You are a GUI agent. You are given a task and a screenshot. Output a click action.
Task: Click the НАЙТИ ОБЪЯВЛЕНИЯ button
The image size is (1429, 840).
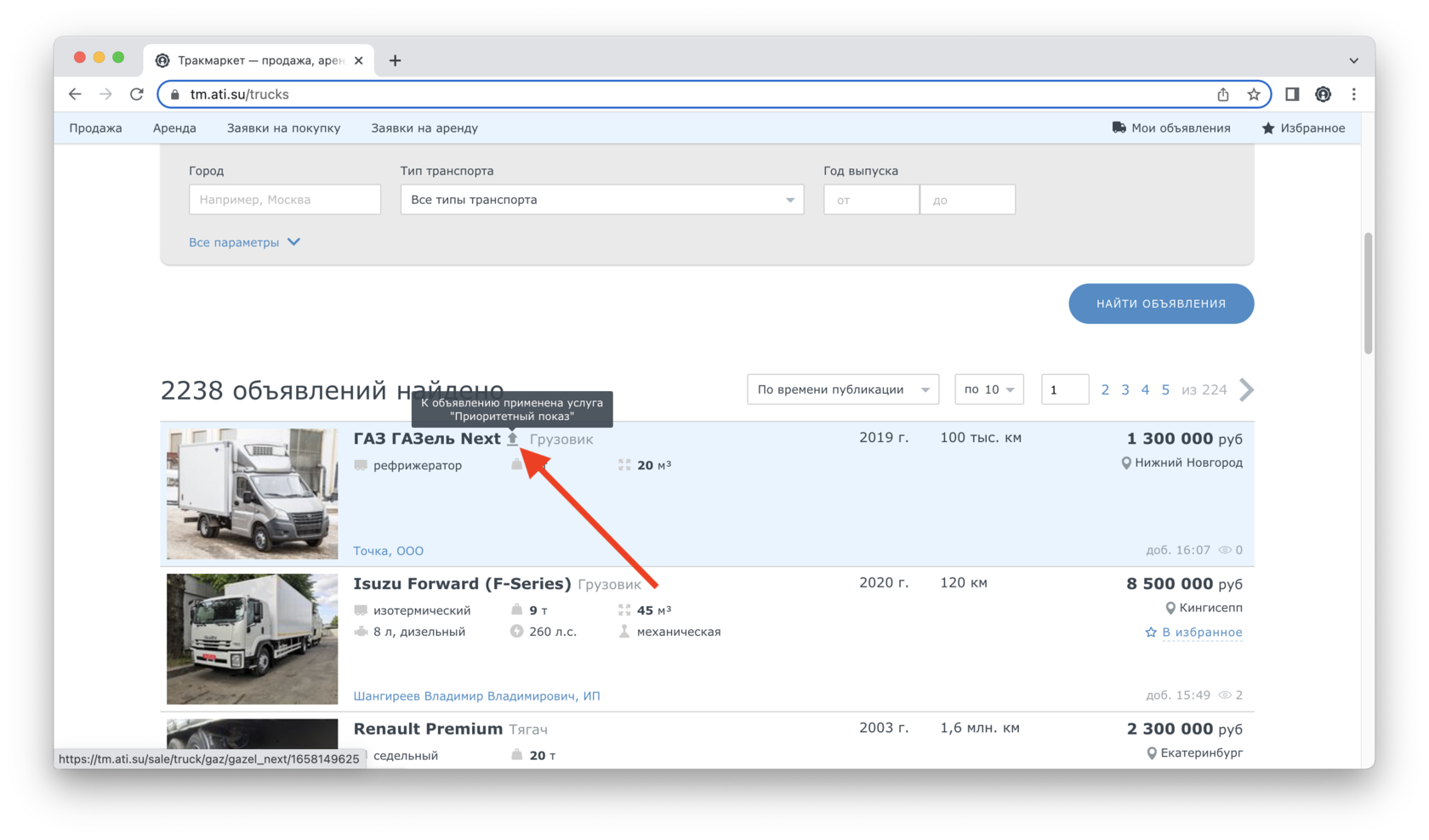[1161, 304]
